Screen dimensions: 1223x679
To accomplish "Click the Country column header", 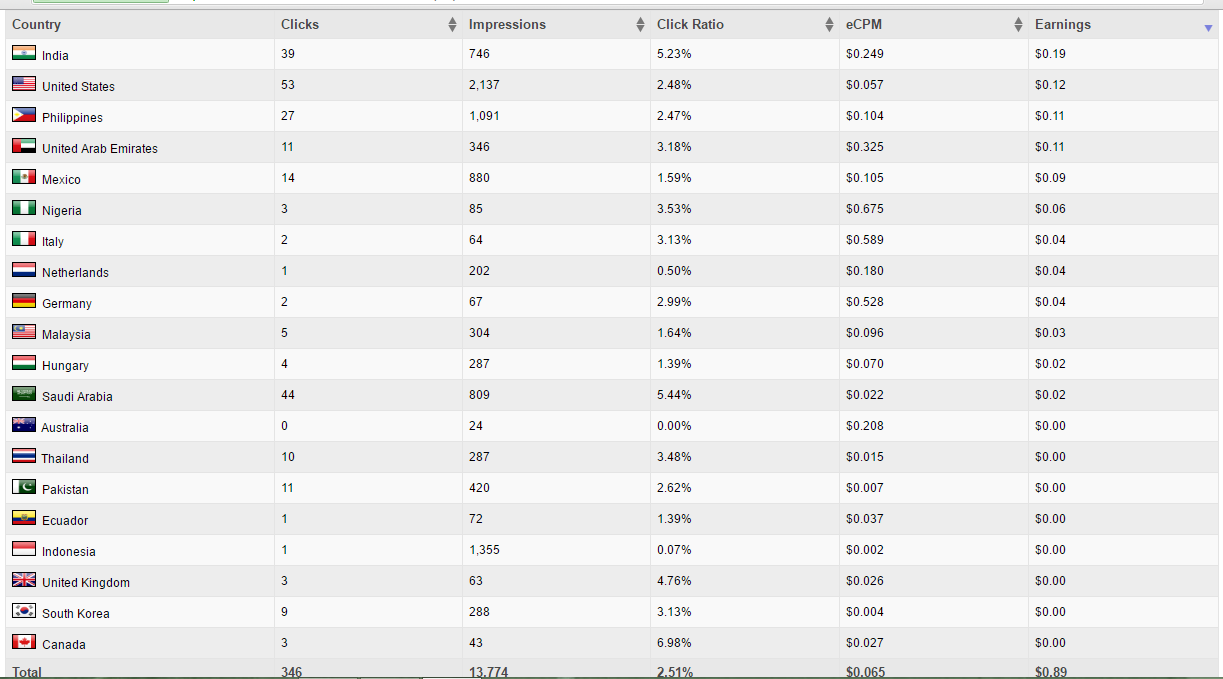I will click(37, 24).
